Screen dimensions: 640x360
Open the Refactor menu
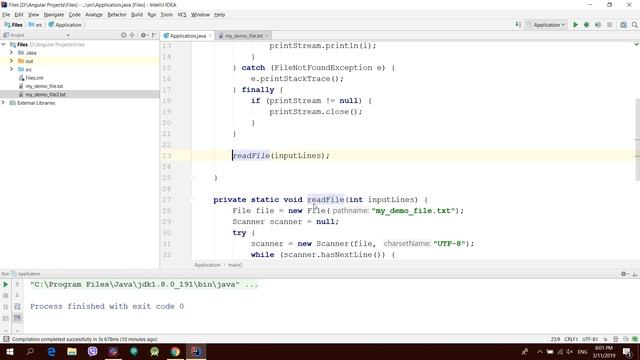click(x=117, y=15)
